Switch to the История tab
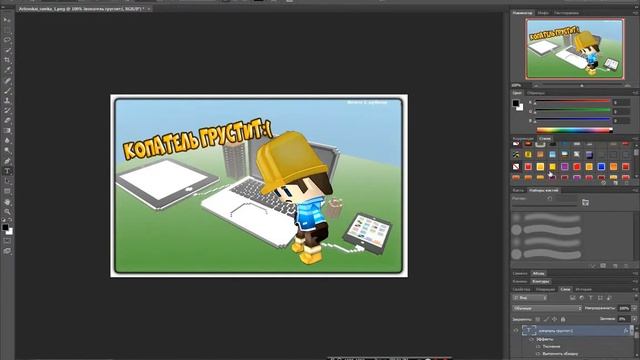The height and width of the screenshot is (360, 640). [583, 289]
